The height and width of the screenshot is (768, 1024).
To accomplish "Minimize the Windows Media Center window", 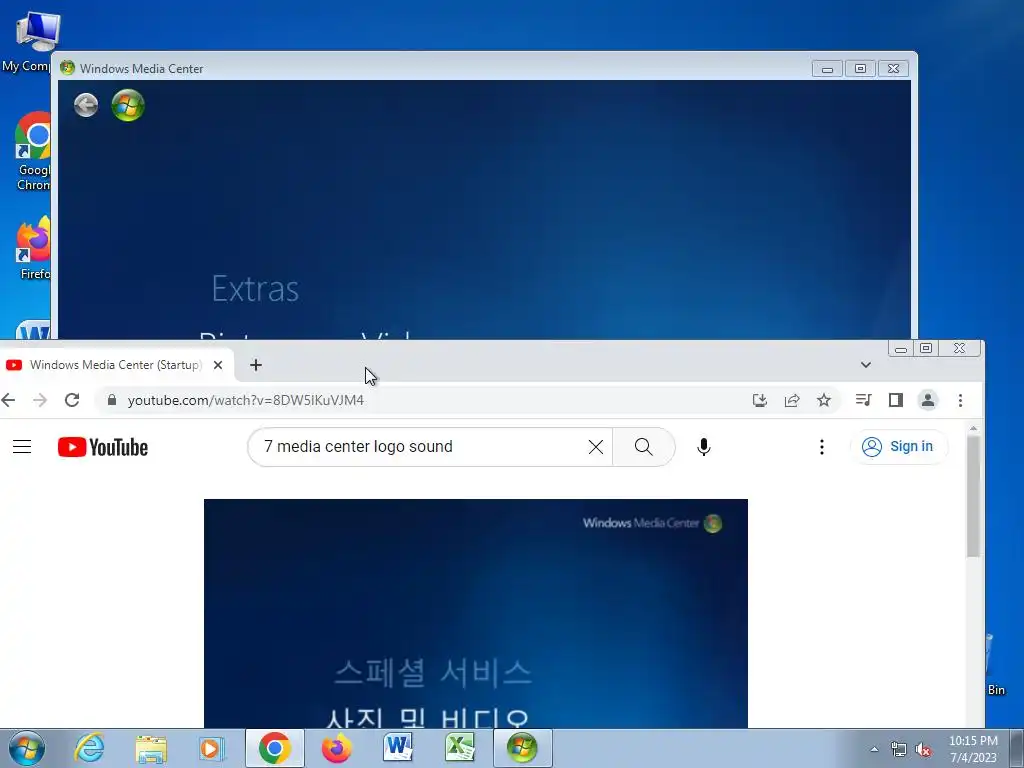I will tap(827, 69).
